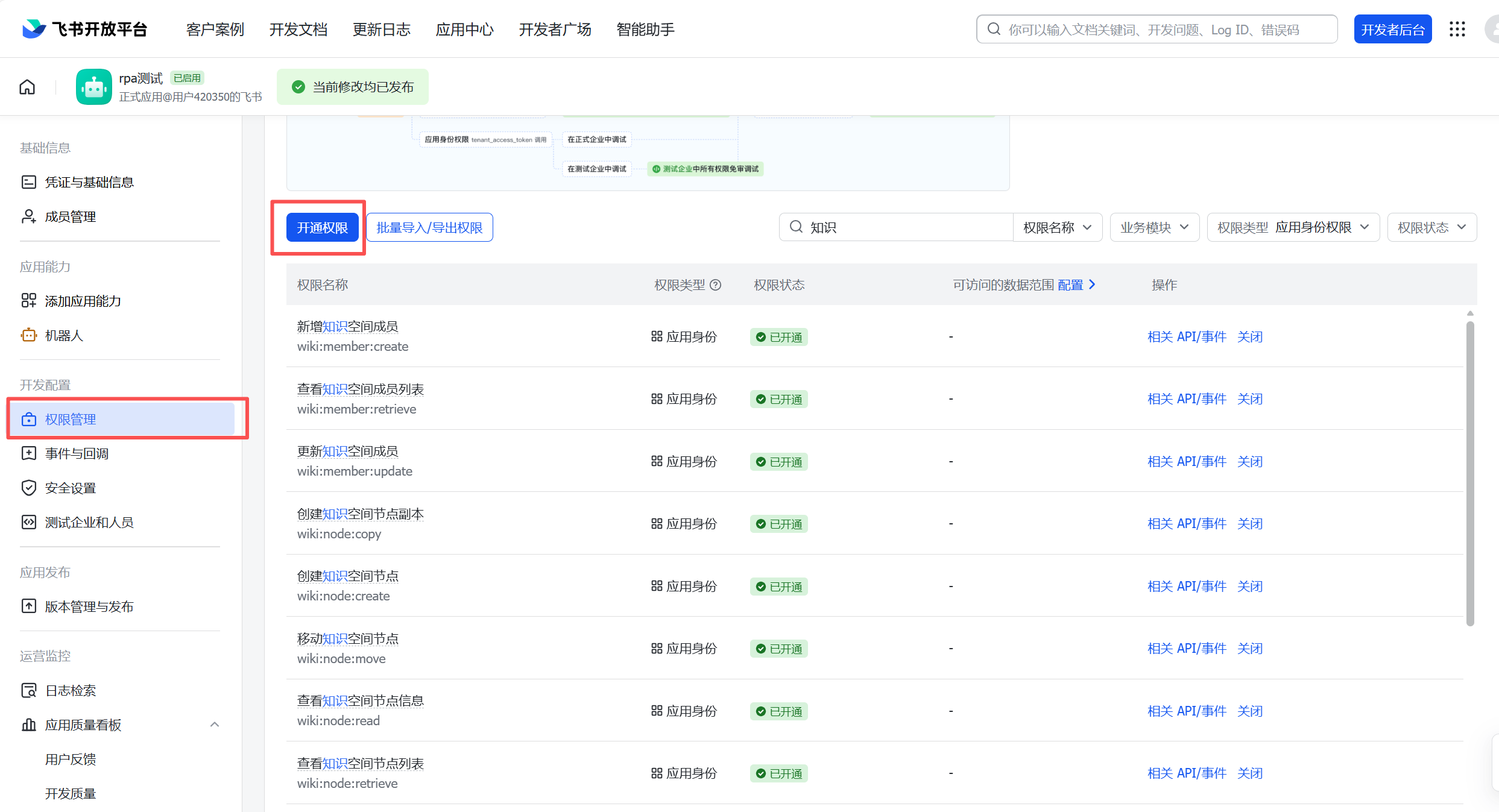Image resolution: width=1499 pixels, height=812 pixels.
Task: Open 版本管理与发布 in the sidebar
Action: click(x=89, y=606)
